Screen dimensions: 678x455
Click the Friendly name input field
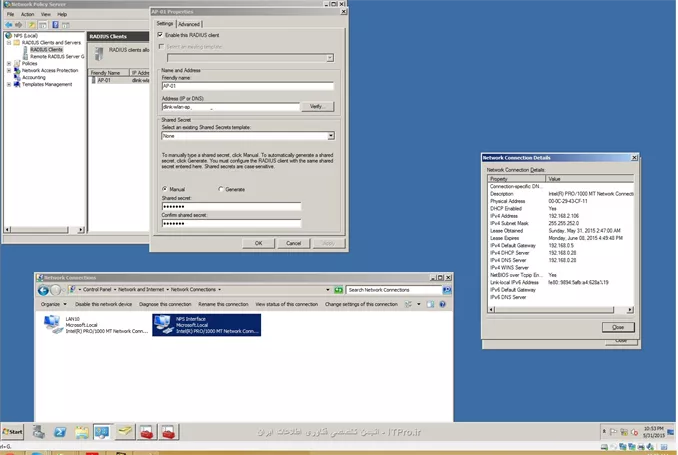click(x=247, y=86)
